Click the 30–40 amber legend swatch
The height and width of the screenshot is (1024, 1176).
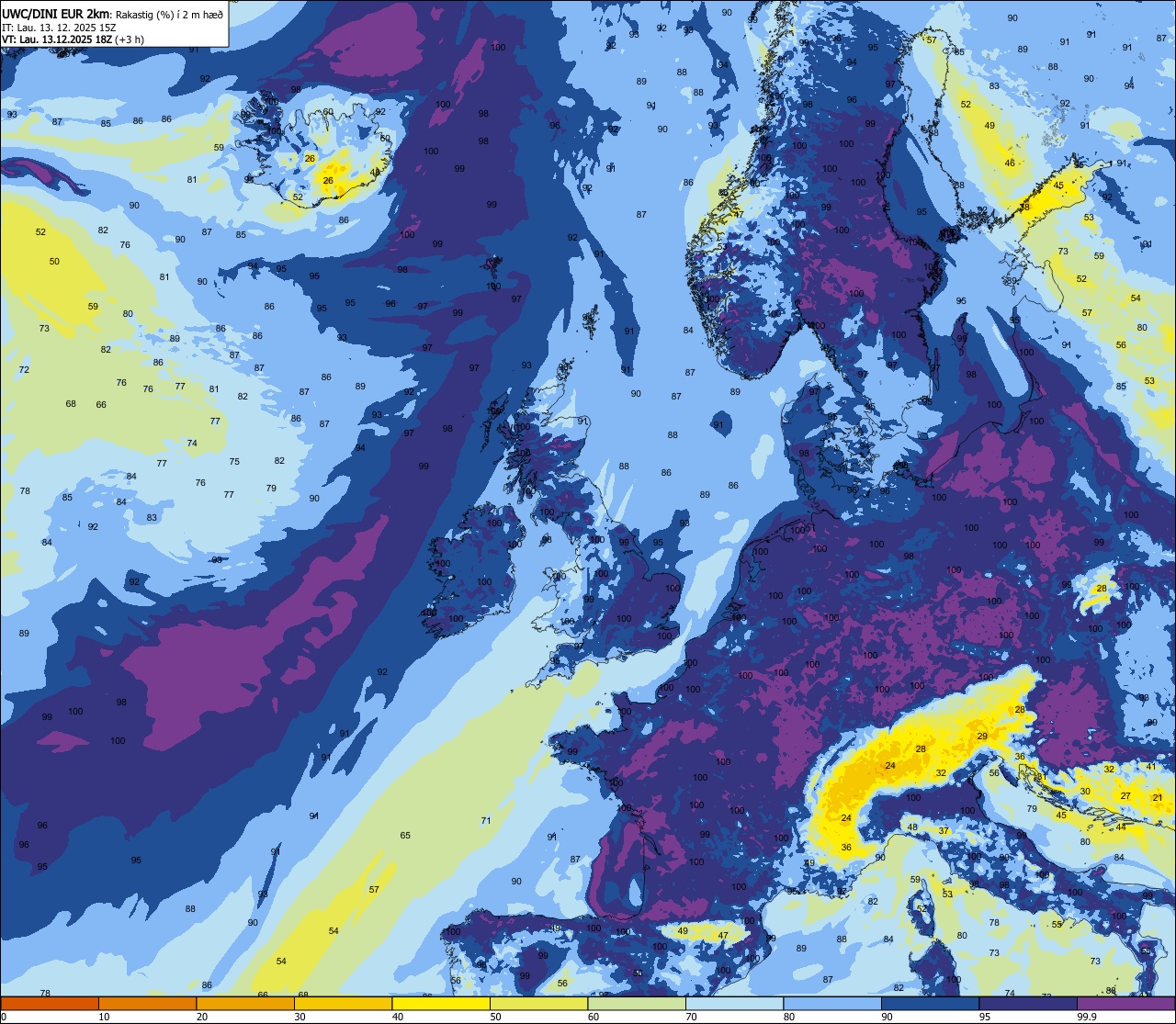[343, 1004]
